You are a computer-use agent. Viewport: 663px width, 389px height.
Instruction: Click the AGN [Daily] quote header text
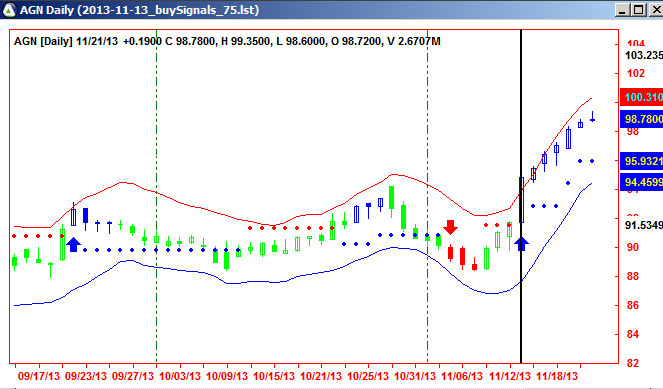coord(227,41)
